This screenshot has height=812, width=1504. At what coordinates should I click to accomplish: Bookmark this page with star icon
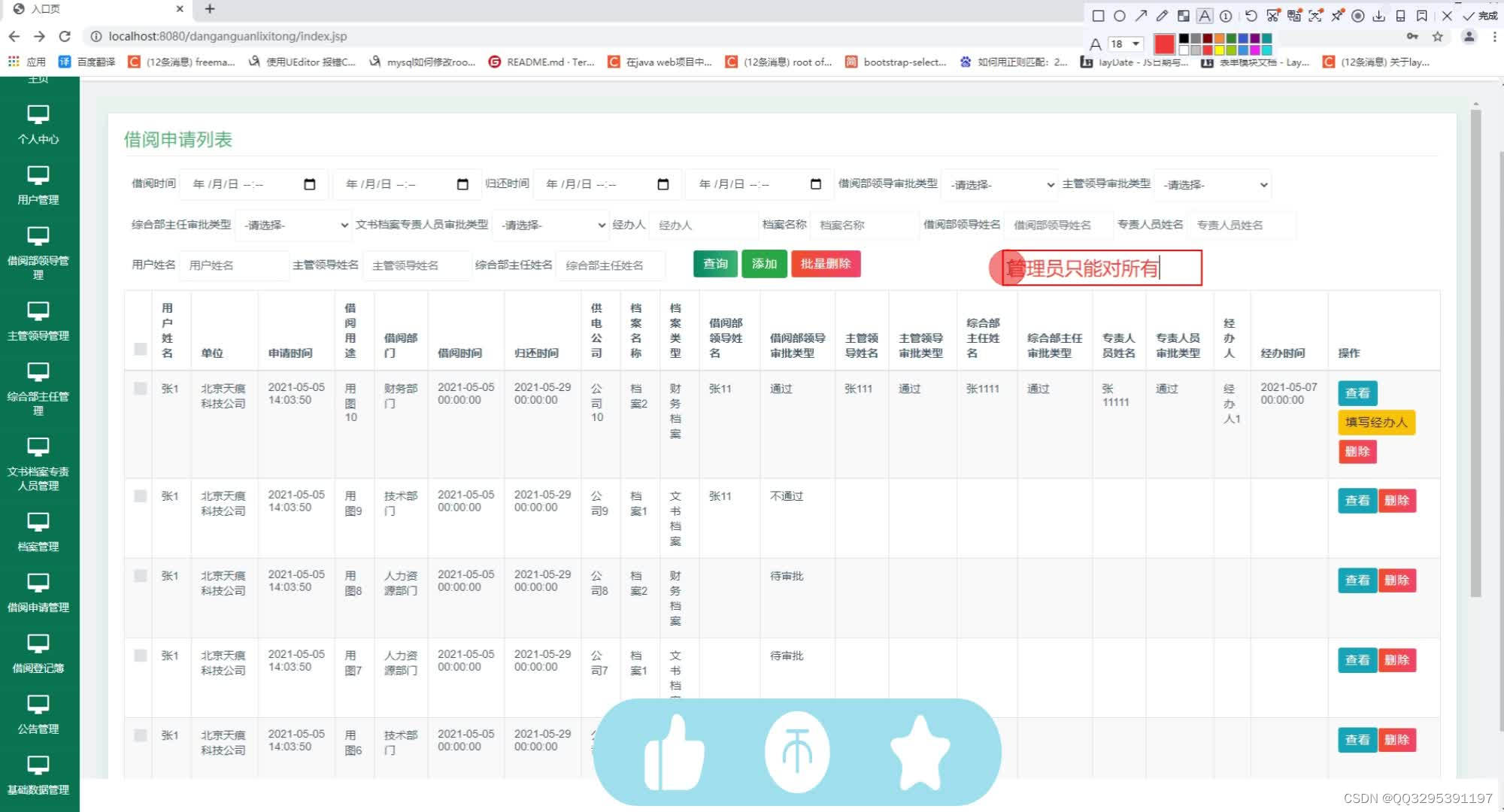click(1438, 36)
